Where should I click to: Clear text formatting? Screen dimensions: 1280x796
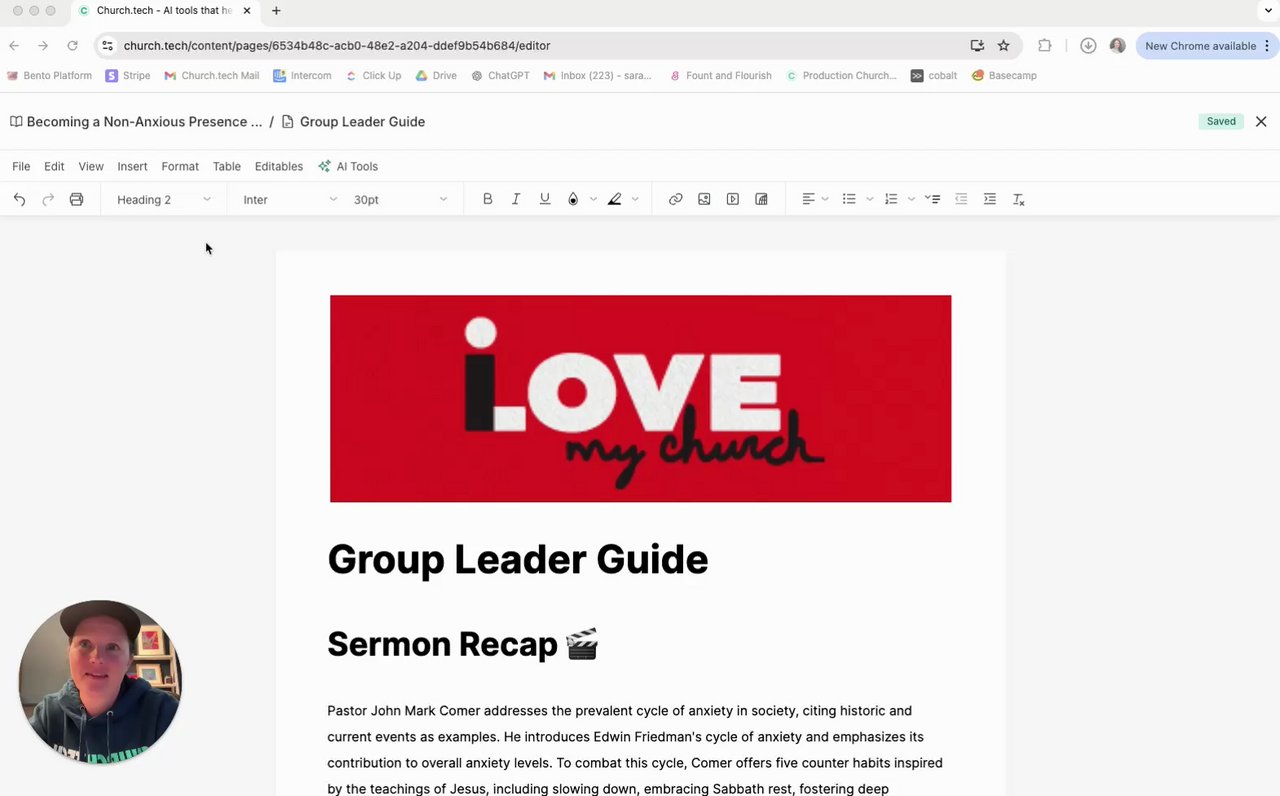(1019, 199)
